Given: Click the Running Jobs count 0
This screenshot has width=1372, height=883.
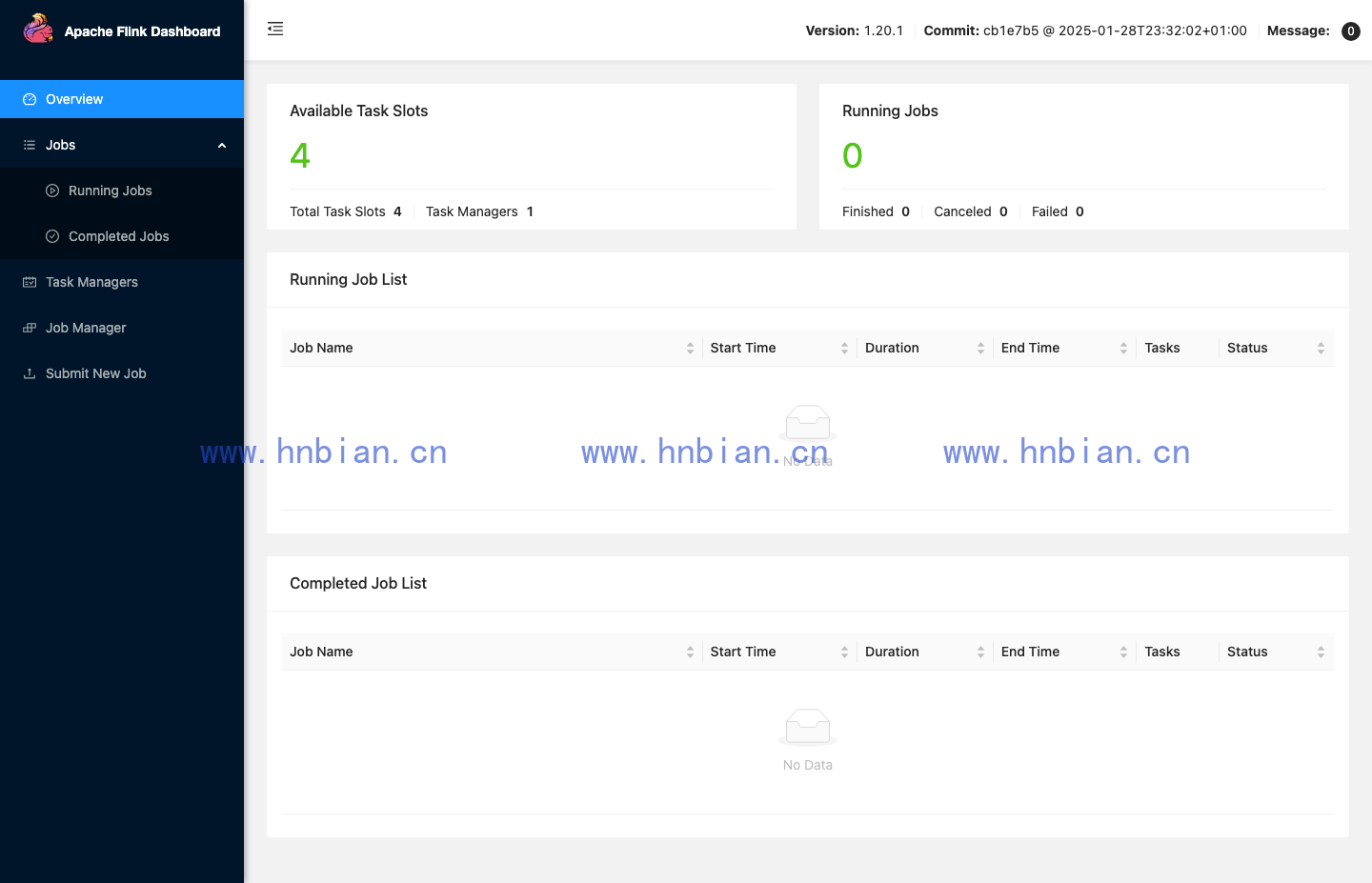Looking at the screenshot, I should tap(853, 155).
